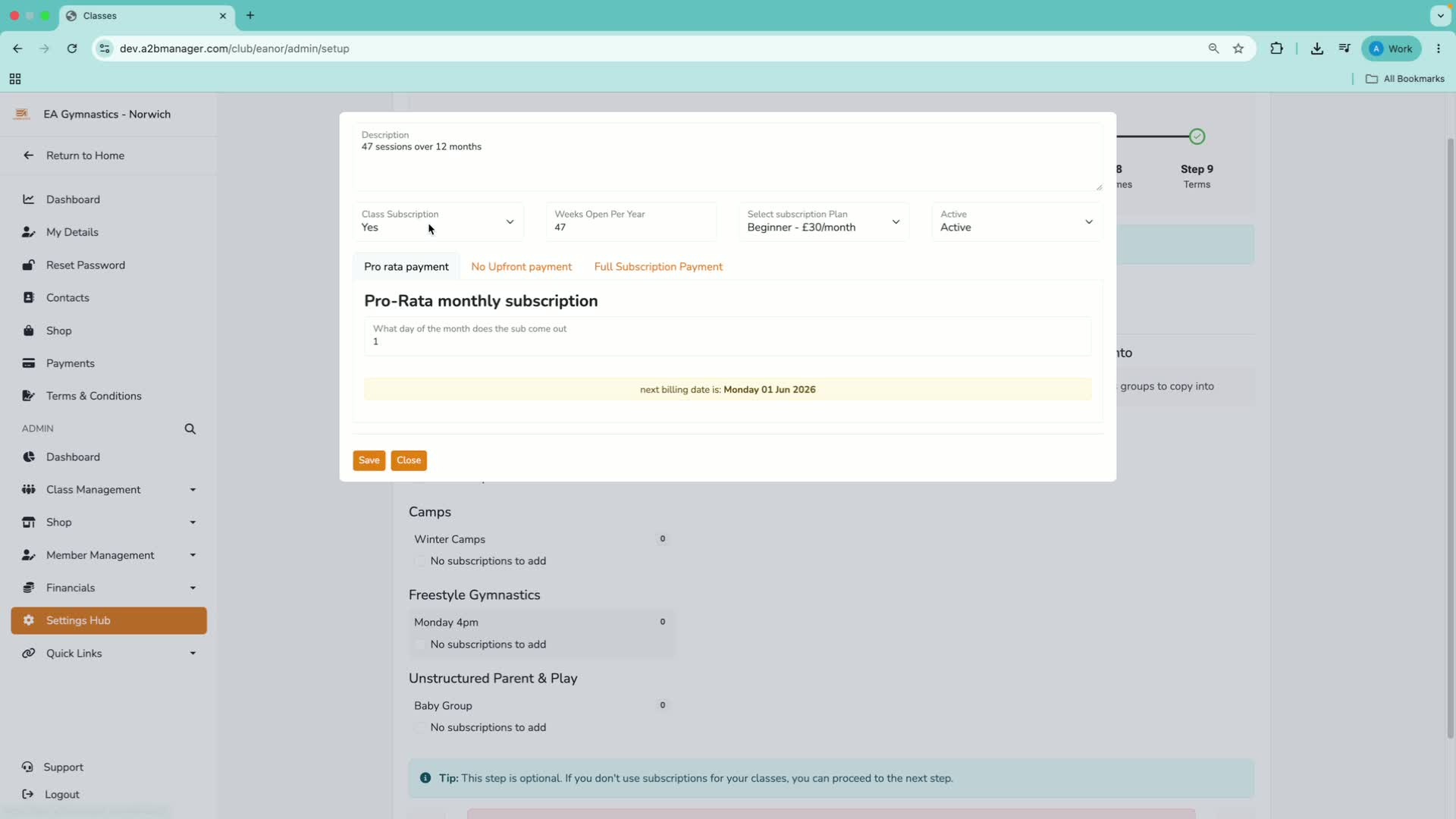Click the Step 9 green check circle
1456x819 pixels.
(1197, 136)
